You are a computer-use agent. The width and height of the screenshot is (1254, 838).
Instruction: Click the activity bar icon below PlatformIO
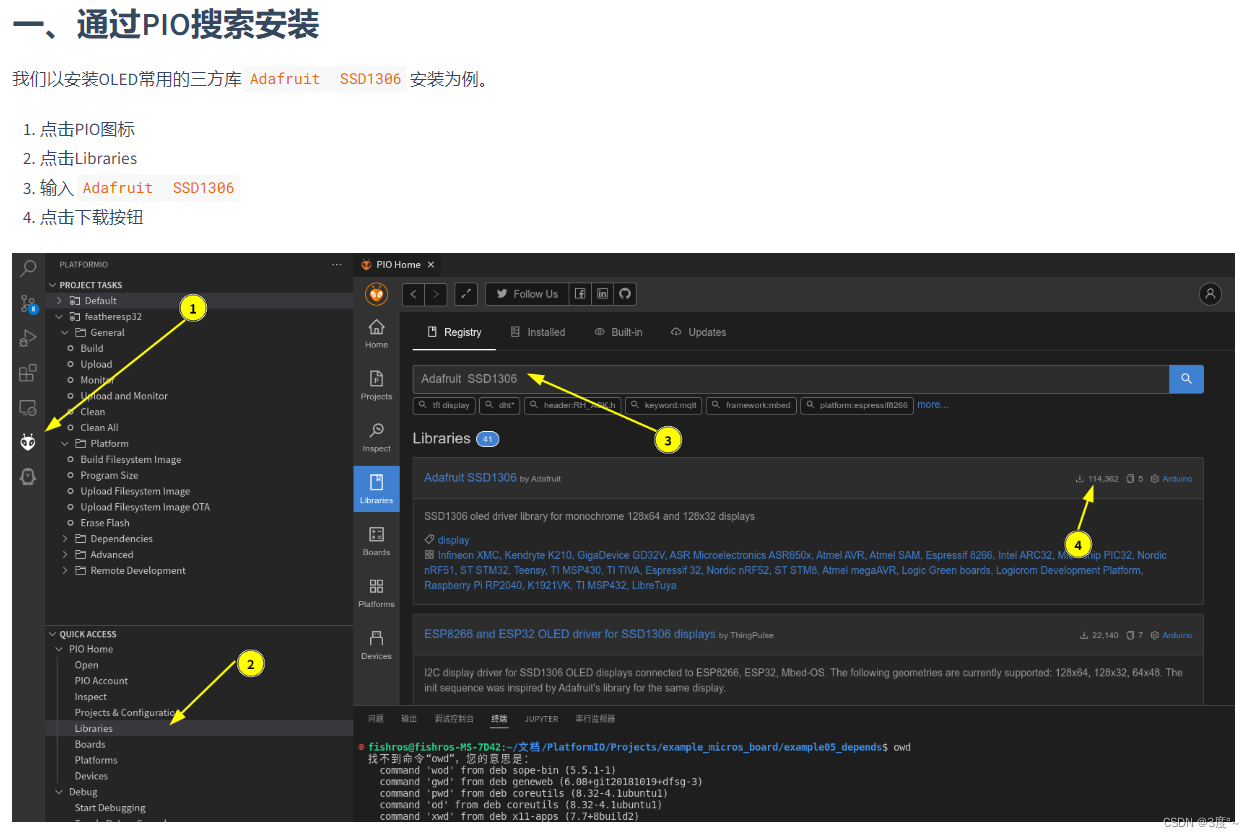(28, 477)
